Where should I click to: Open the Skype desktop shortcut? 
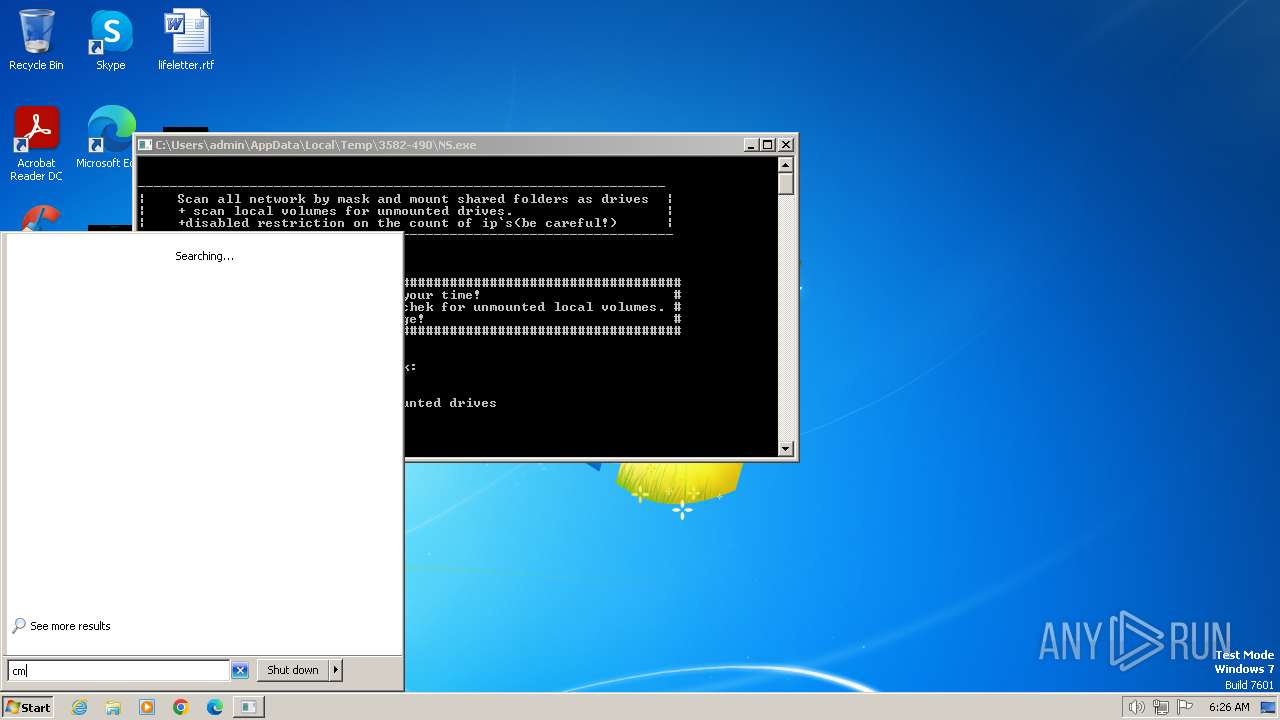[110, 41]
